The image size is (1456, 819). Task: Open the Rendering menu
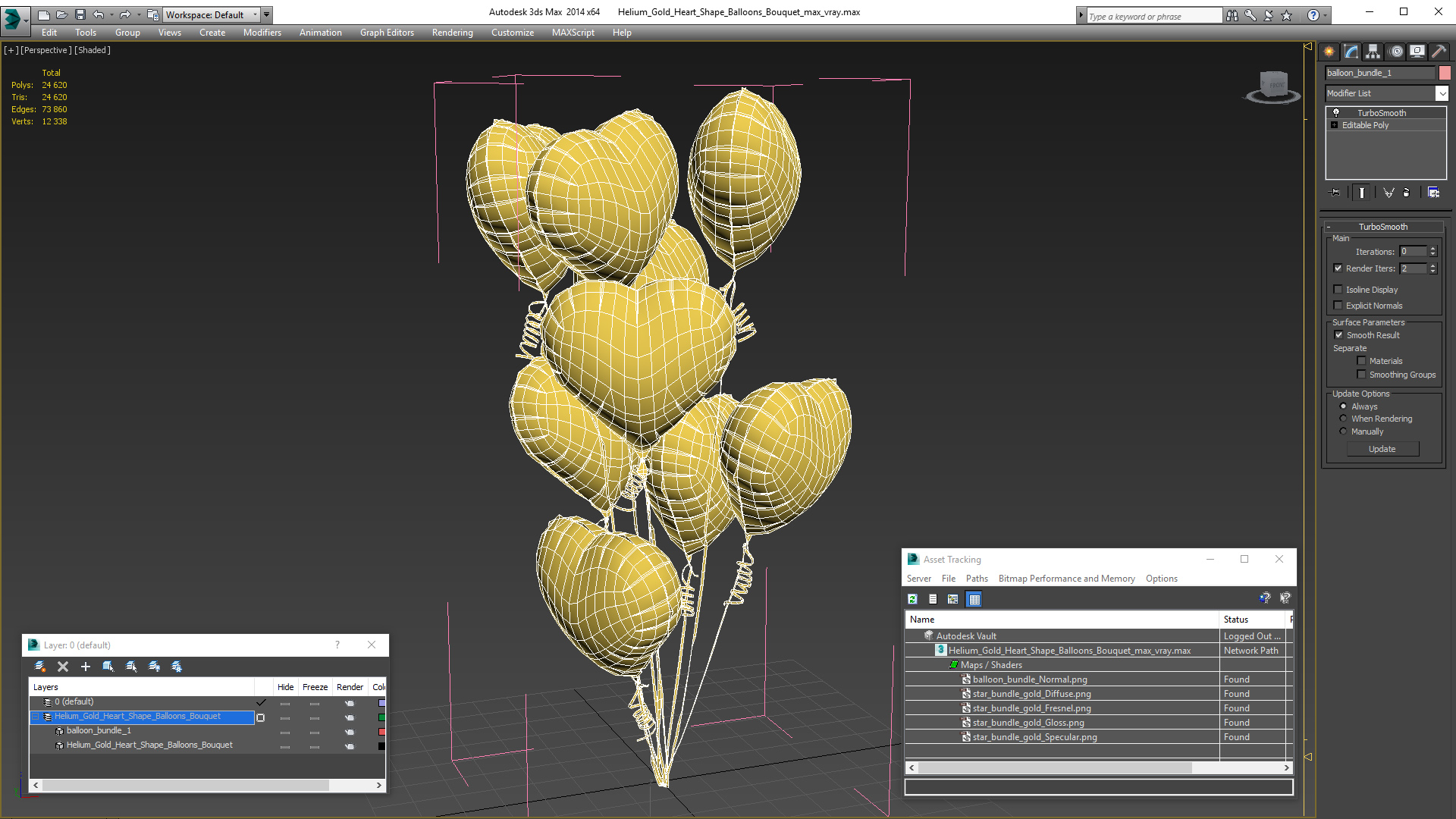click(x=452, y=33)
